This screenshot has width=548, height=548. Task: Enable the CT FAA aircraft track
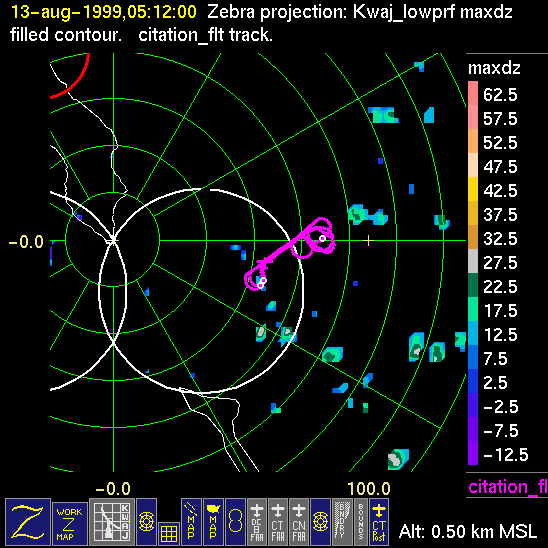(277, 521)
